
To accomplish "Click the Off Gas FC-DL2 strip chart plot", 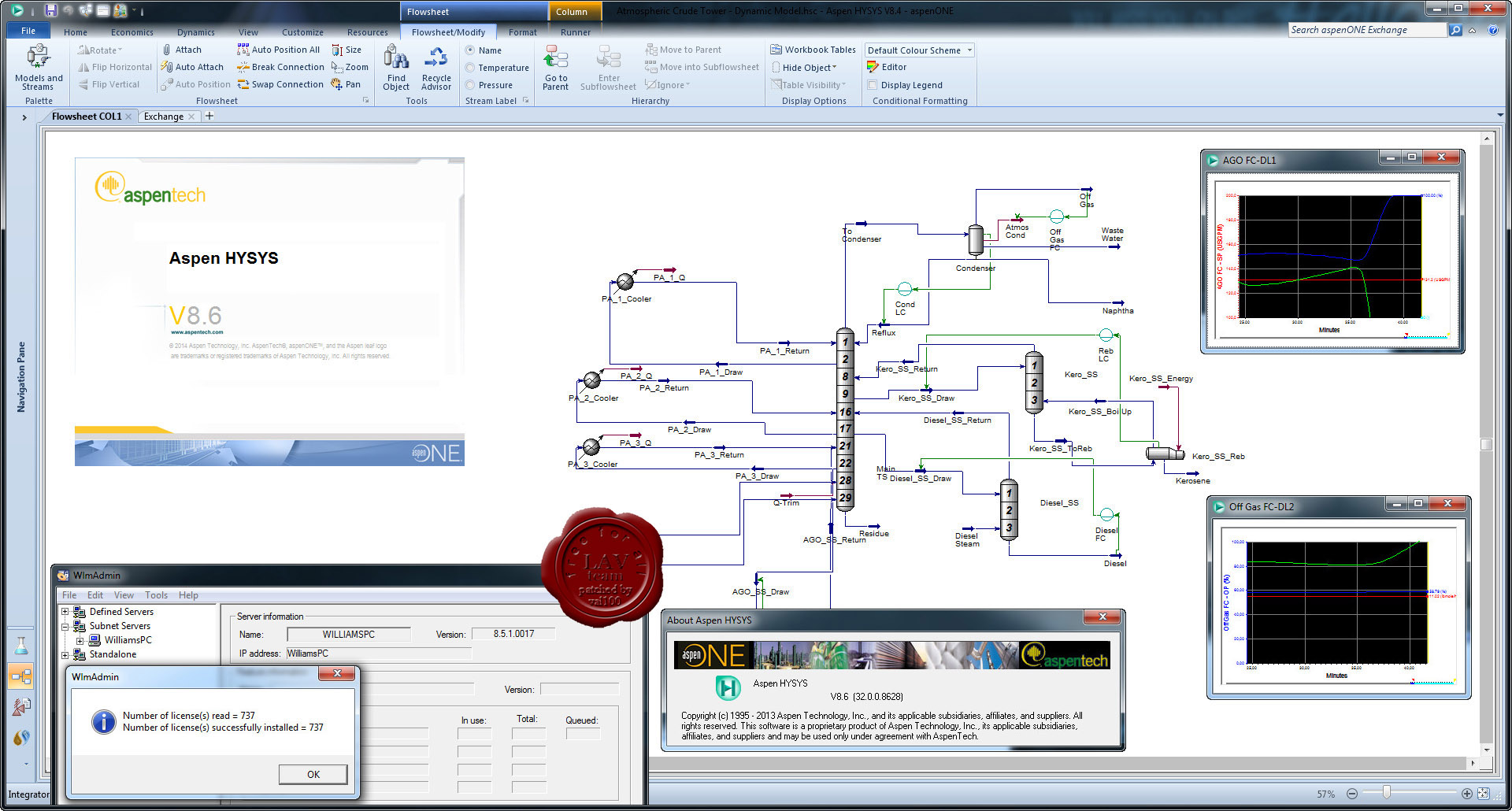I will click(x=1336, y=602).
